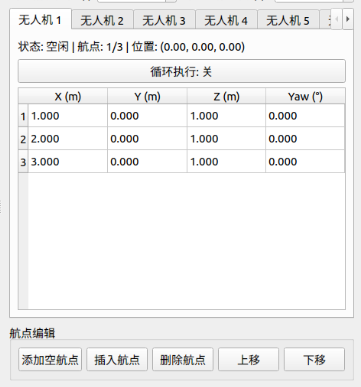
Task: Select row header 2 of waypoint table
Action: click(x=23, y=138)
